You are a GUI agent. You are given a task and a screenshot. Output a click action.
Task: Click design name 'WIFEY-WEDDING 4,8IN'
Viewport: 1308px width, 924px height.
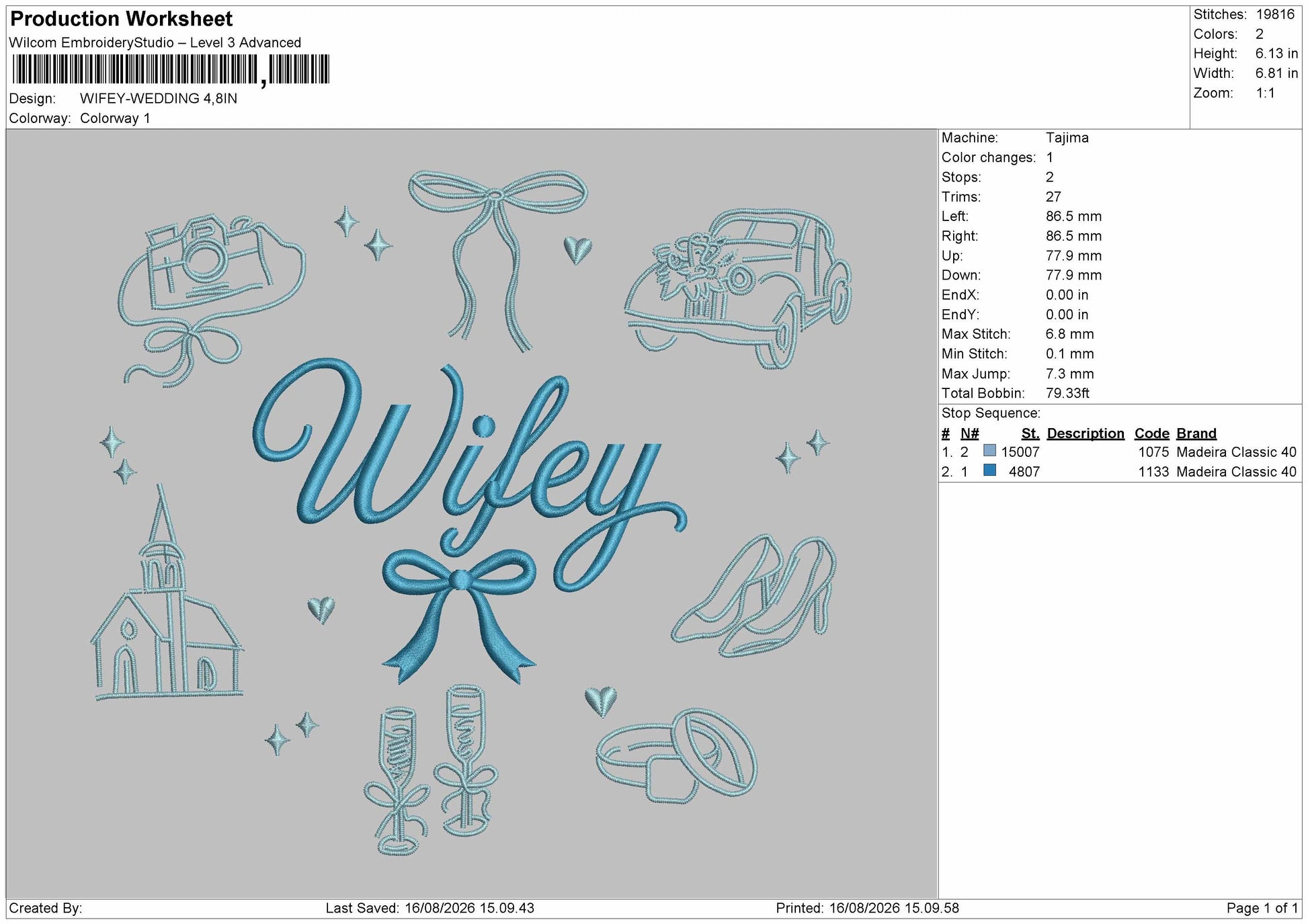click(159, 98)
